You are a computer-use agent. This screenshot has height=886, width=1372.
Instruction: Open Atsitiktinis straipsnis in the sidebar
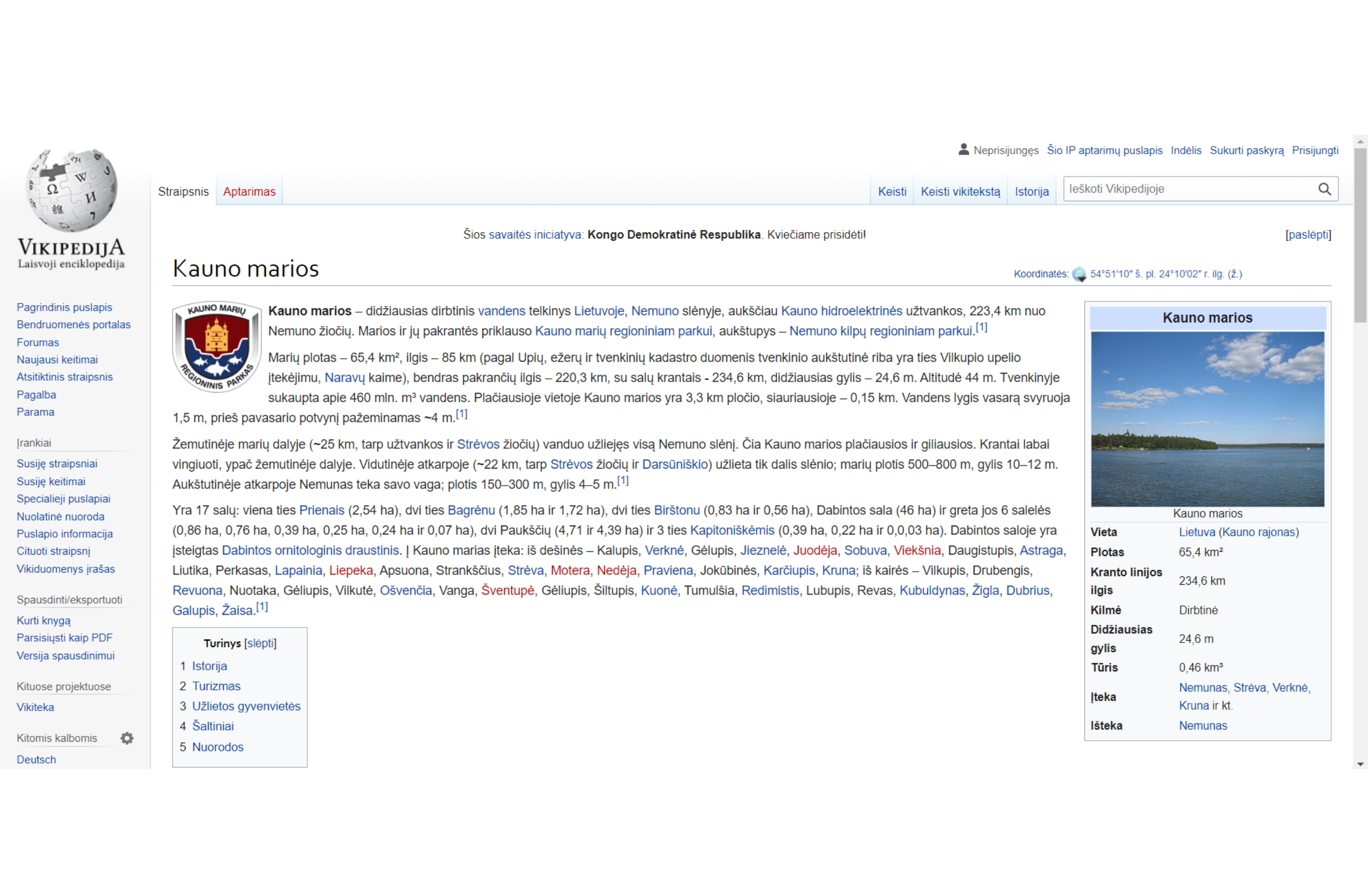(x=64, y=377)
